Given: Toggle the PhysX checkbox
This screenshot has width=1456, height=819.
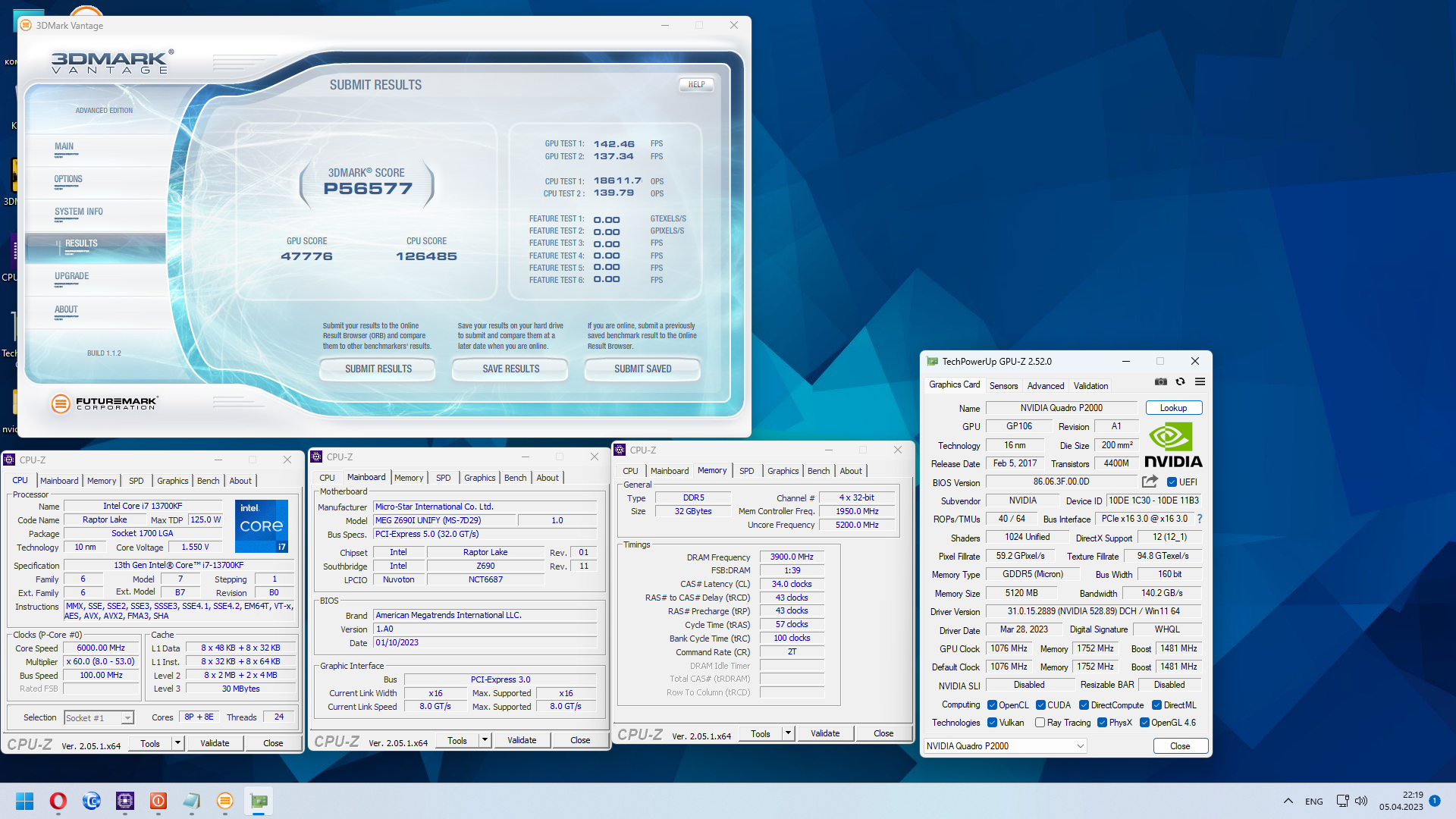Looking at the screenshot, I should [1102, 723].
